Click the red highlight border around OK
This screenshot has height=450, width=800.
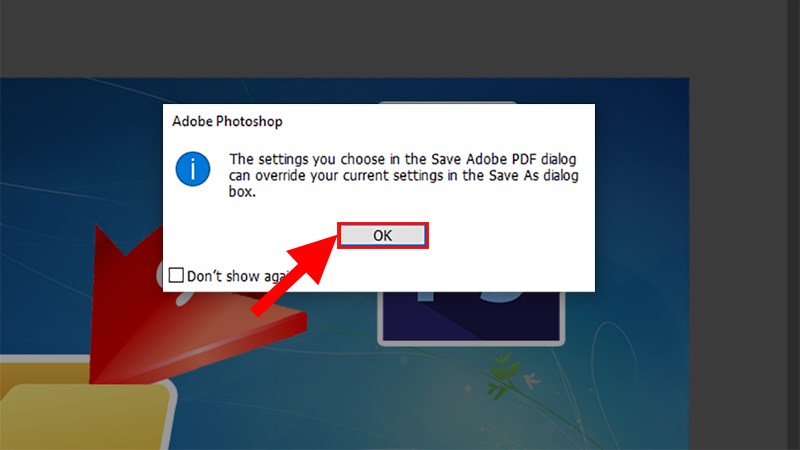383,223
